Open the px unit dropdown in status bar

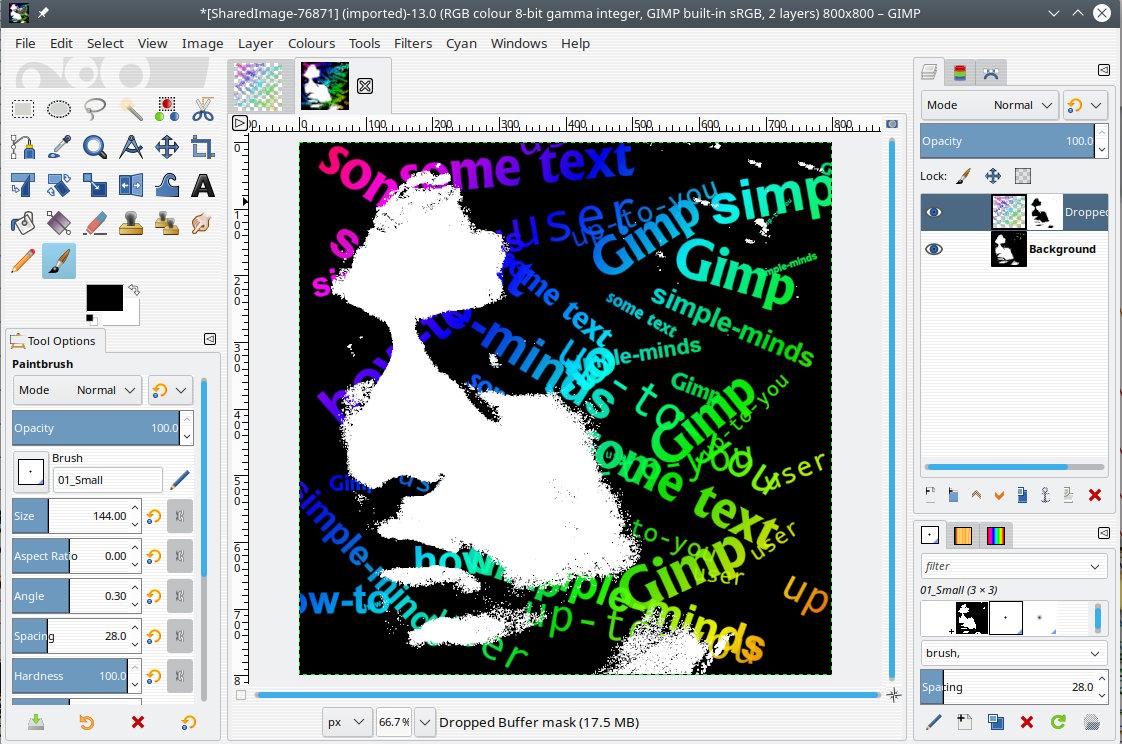(x=346, y=723)
